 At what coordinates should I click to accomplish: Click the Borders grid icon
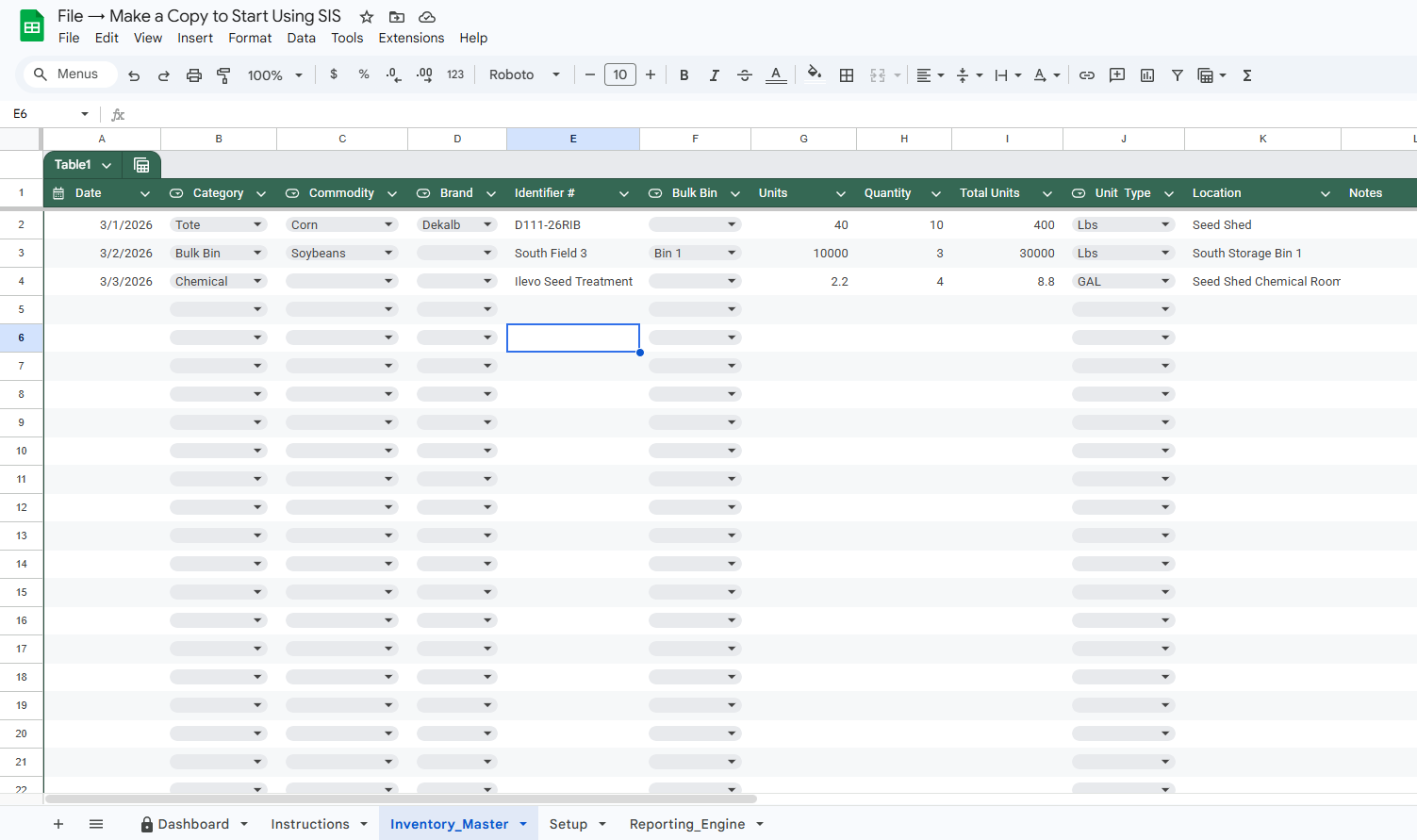coord(847,75)
